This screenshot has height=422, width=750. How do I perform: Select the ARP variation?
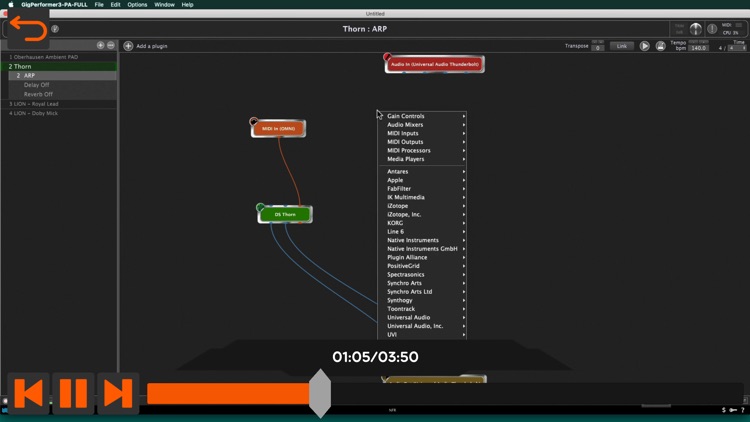[63, 76]
